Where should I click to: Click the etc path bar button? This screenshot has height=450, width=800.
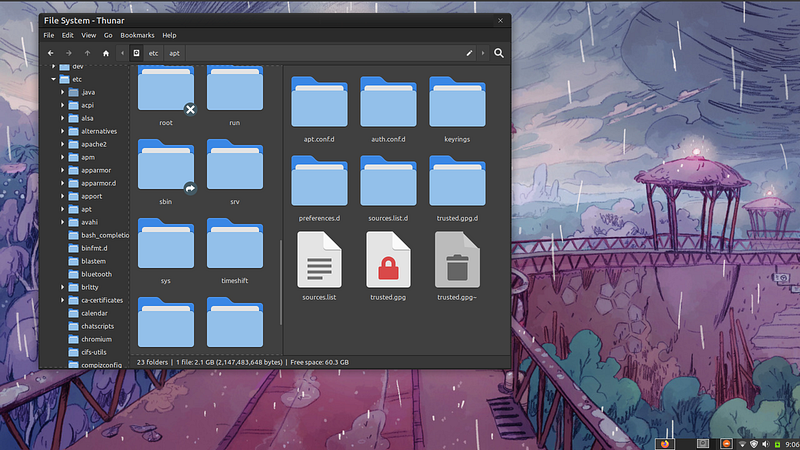(x=154, y=53)
